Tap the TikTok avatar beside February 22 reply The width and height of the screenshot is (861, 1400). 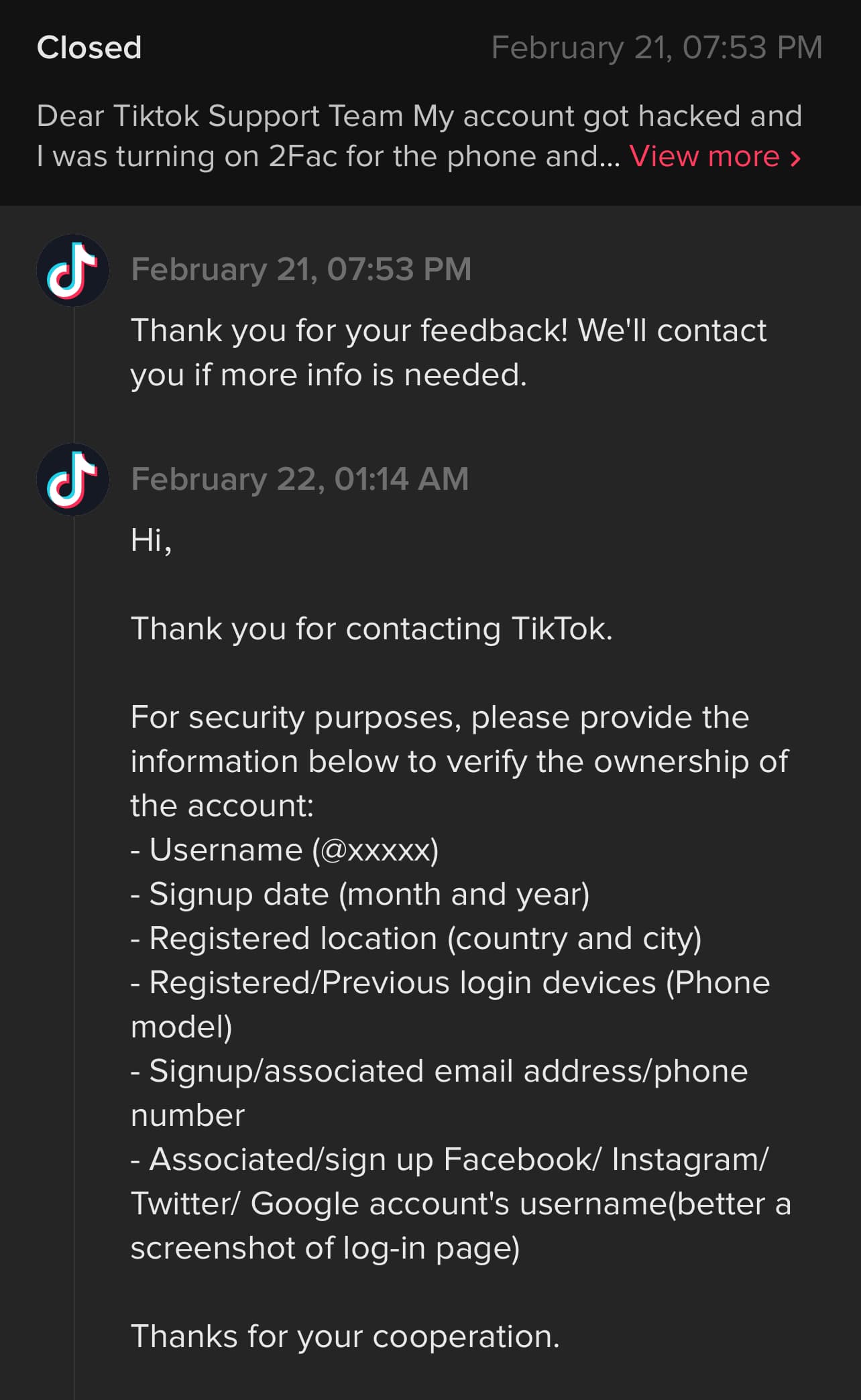tap(72, 479)
